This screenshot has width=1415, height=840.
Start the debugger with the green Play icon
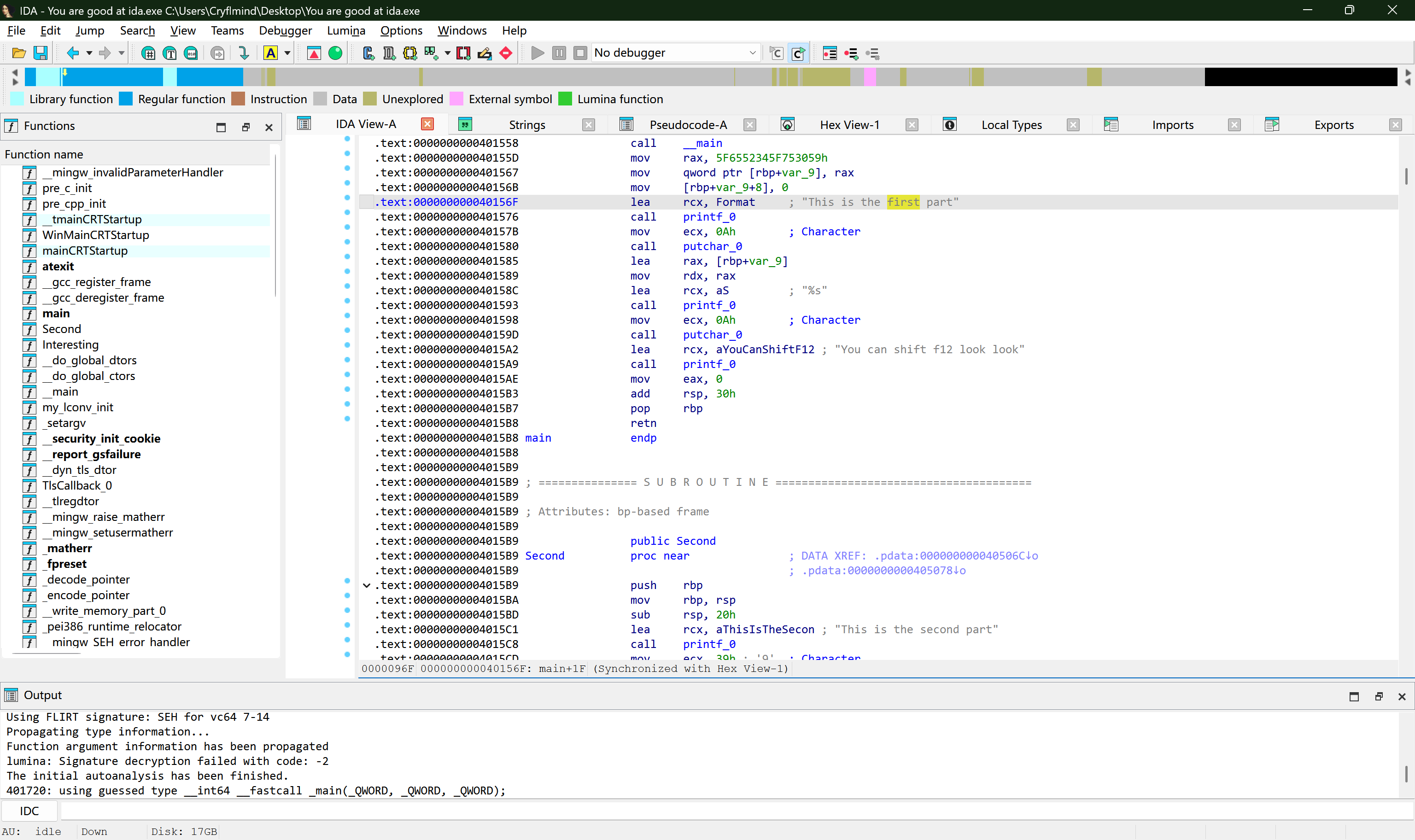coord(537,52)
